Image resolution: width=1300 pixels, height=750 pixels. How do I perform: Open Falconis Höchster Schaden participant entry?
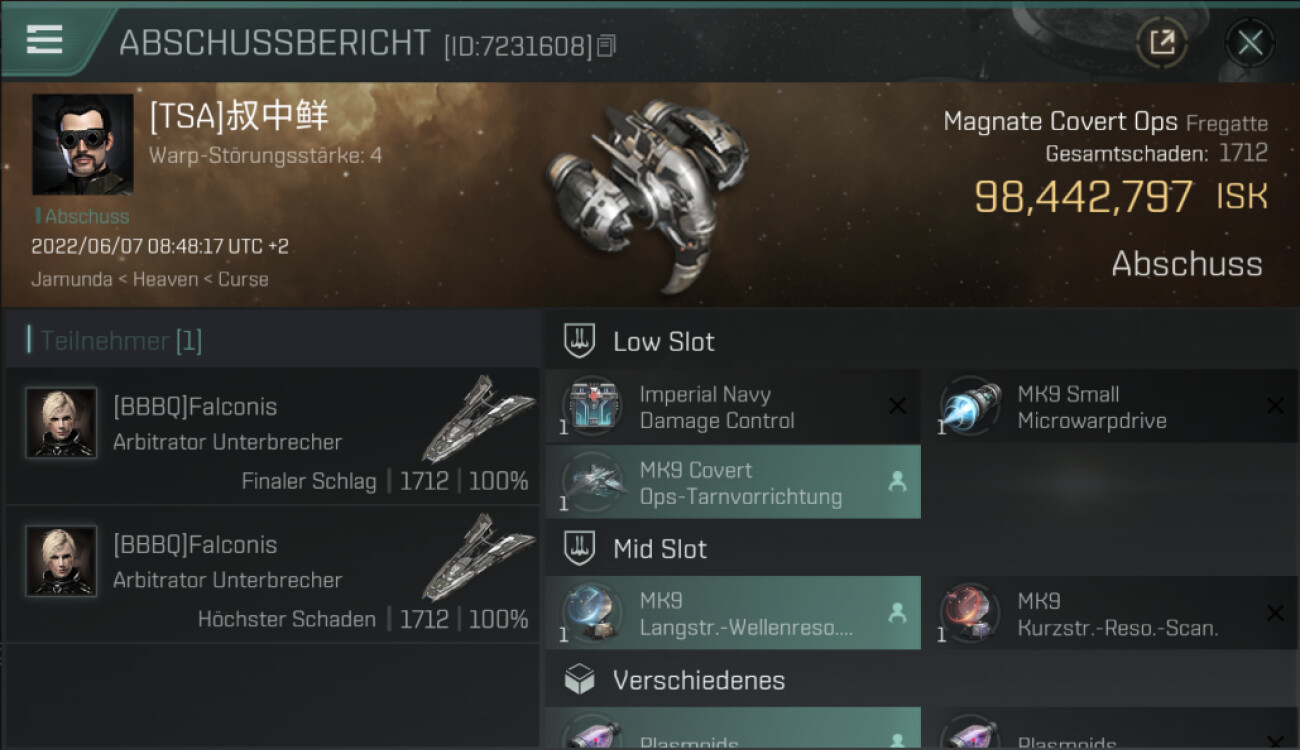272,574
